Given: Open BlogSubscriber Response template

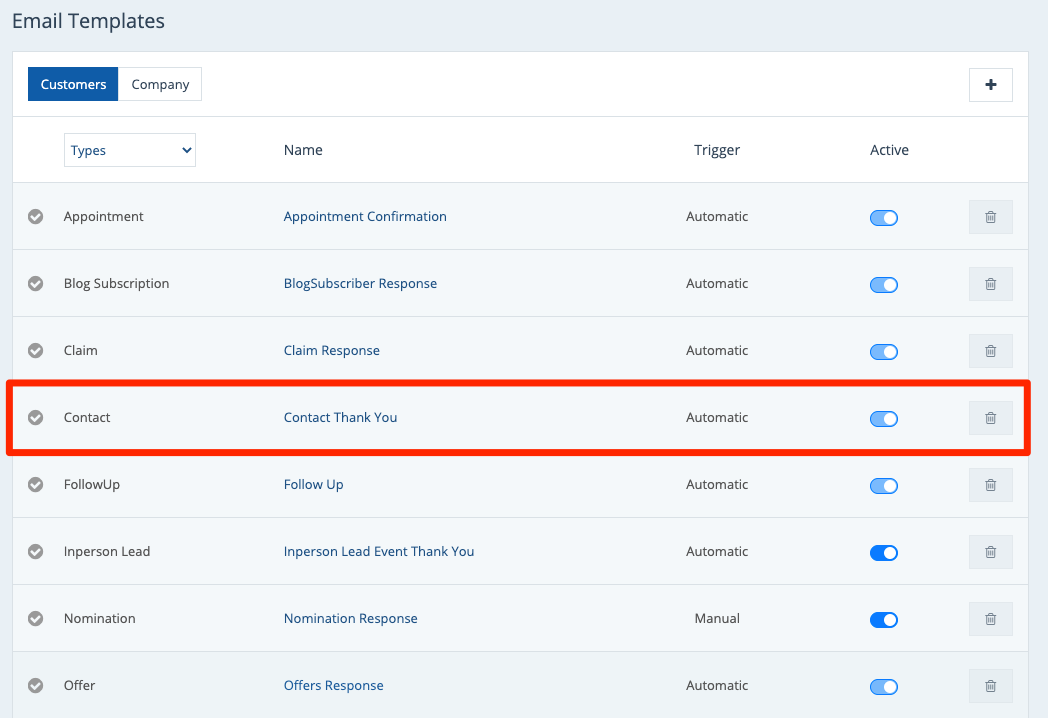Looking at the screenshot, I should [360, 284].
